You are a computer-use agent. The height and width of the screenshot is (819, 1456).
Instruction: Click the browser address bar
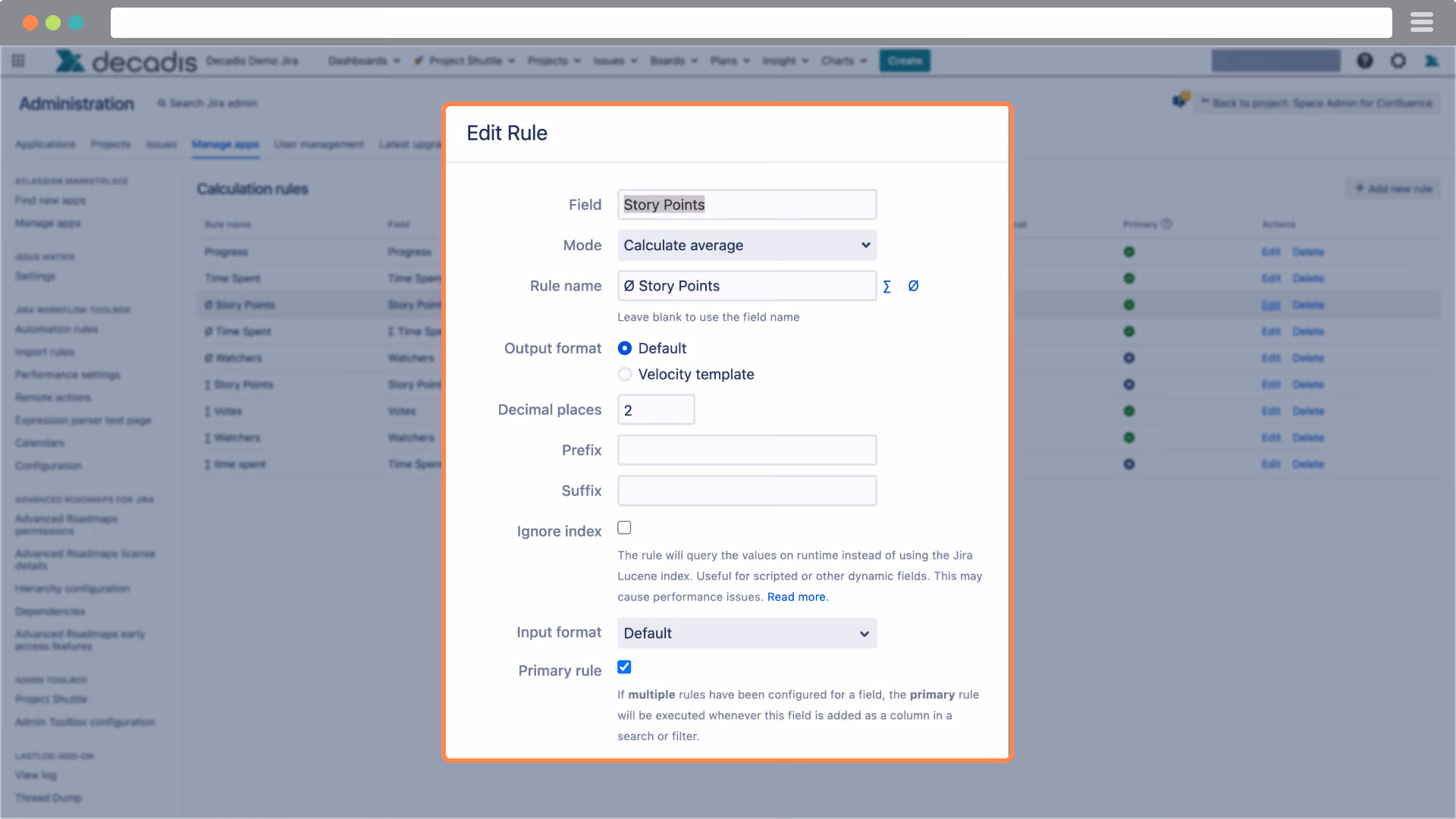[751, 23]
